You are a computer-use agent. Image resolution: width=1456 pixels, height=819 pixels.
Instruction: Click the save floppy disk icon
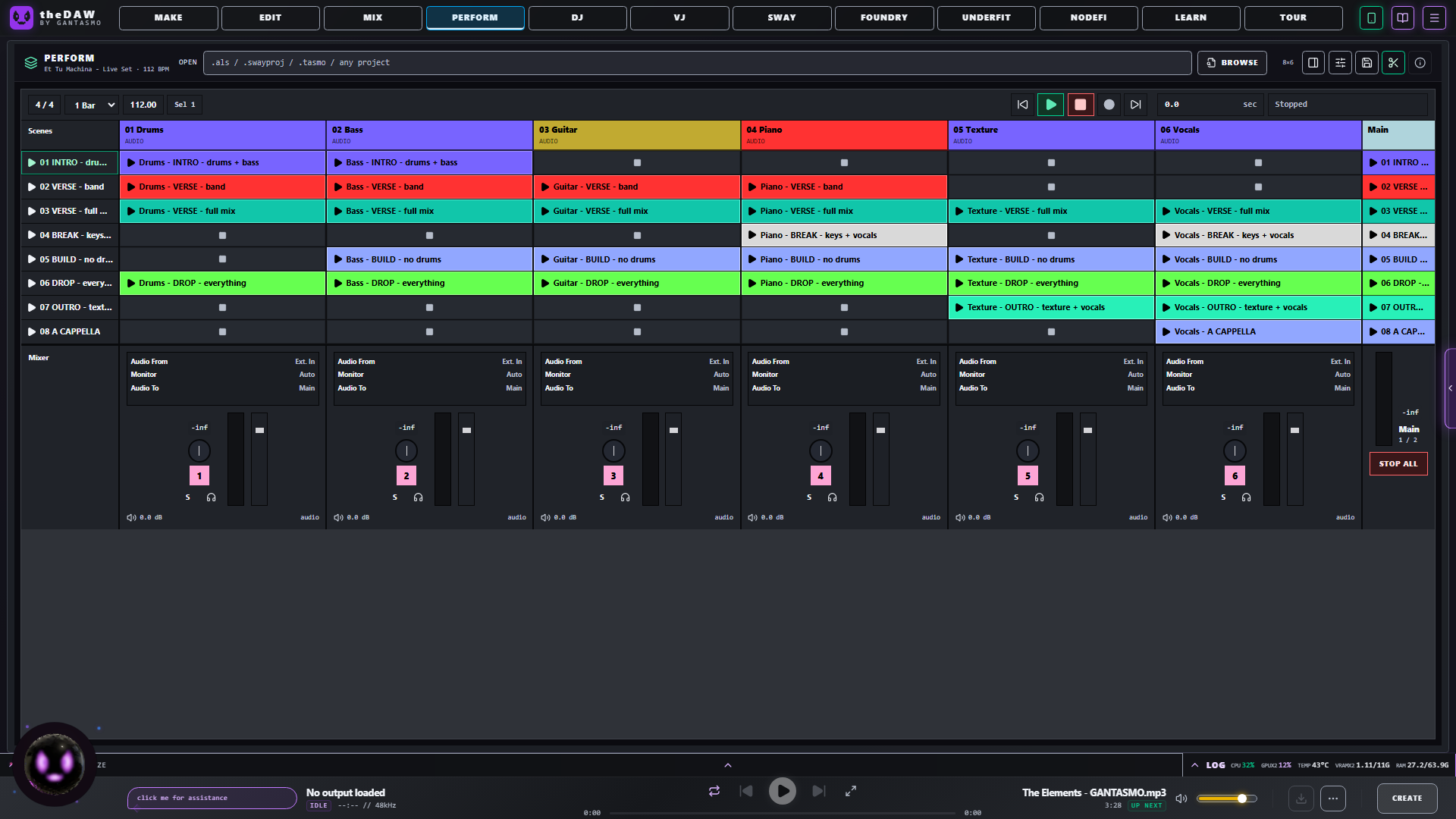(1367, 63)
